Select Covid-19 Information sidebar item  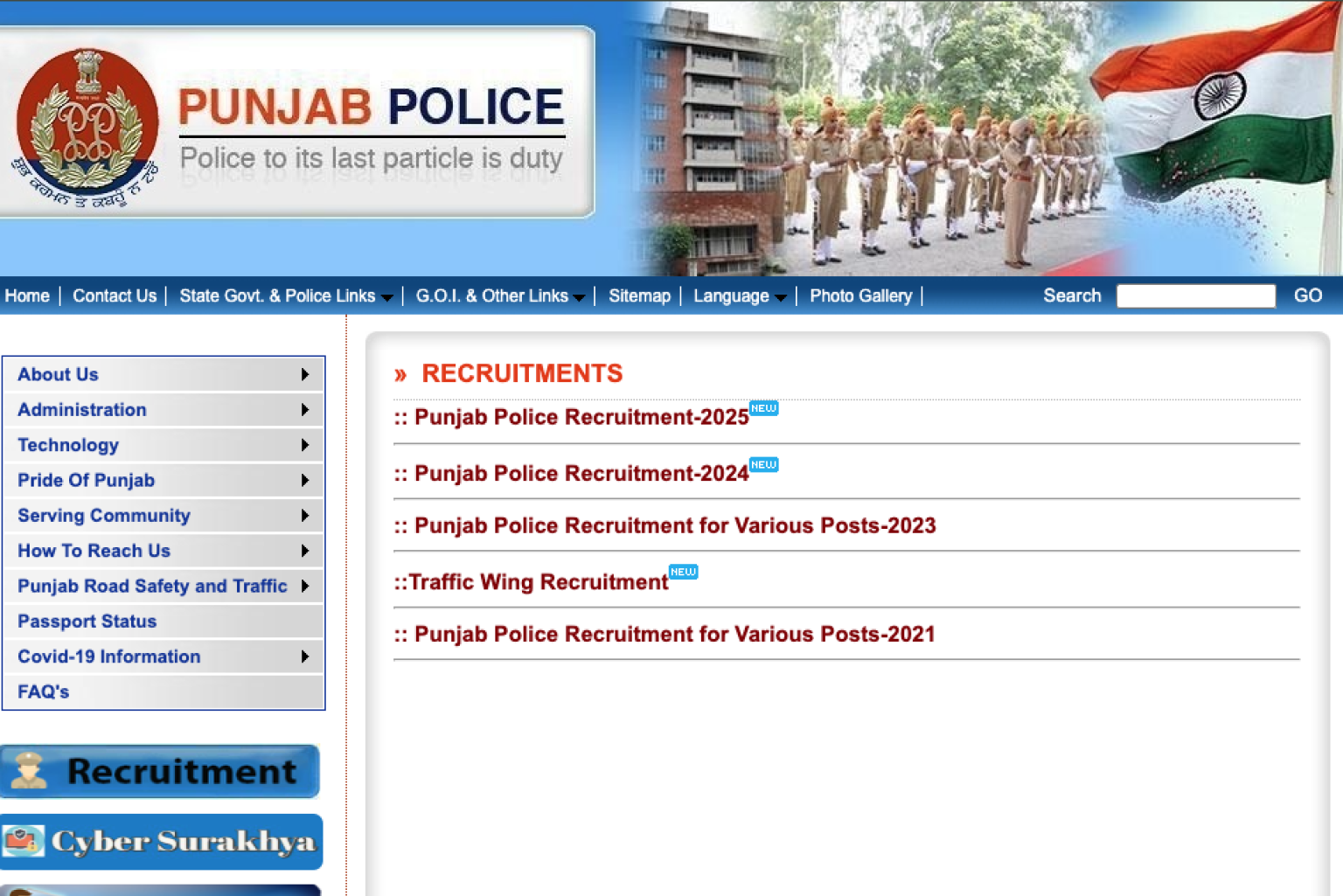164,656
